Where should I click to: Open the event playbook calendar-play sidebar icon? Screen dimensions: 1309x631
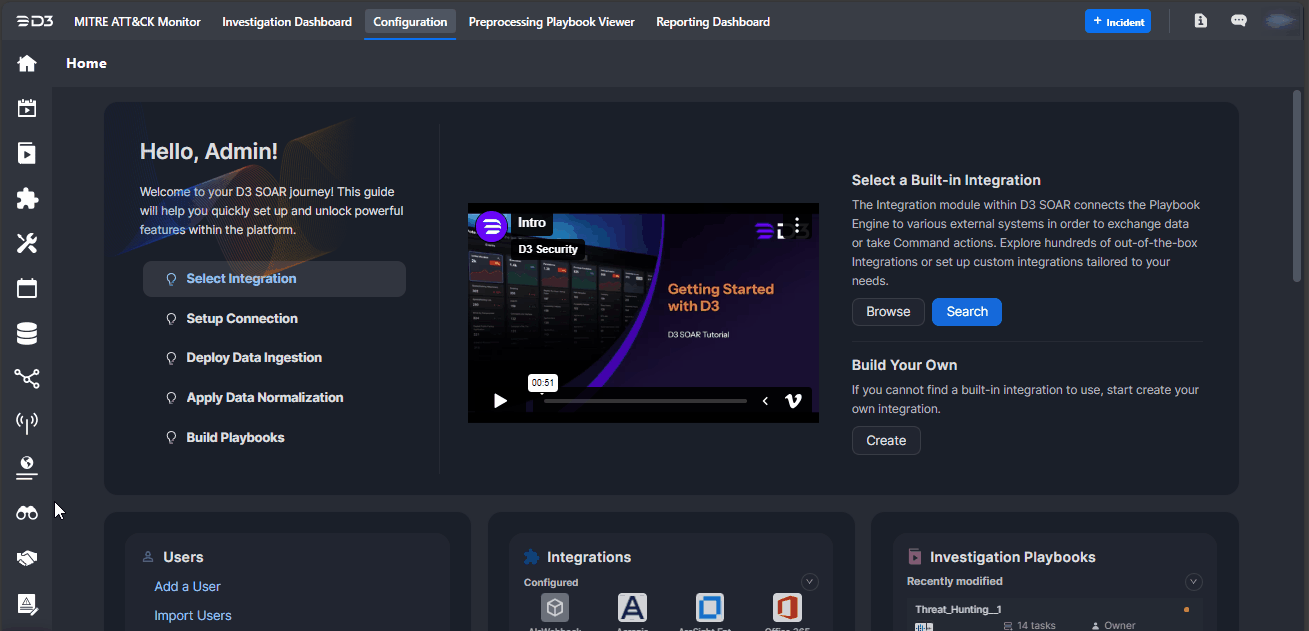pos(27,108)
